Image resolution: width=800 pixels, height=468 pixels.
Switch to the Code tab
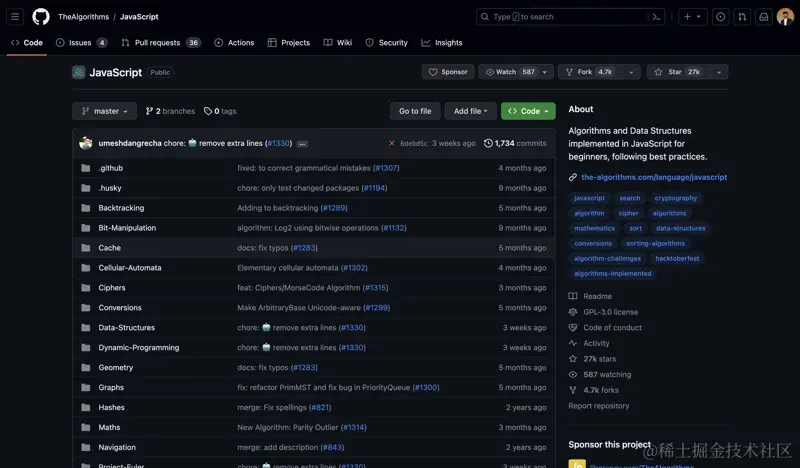coord(27,43)
